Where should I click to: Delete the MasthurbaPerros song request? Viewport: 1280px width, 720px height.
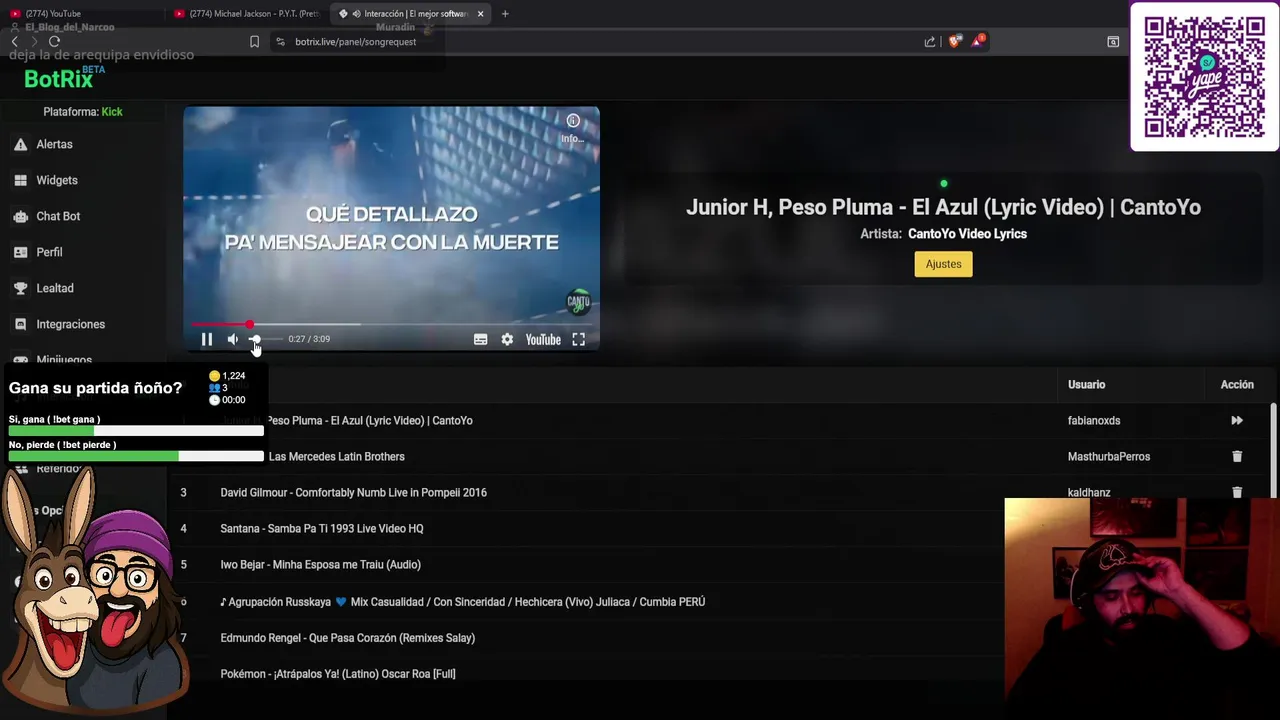pyautogui.click(x=1237, y=457)
